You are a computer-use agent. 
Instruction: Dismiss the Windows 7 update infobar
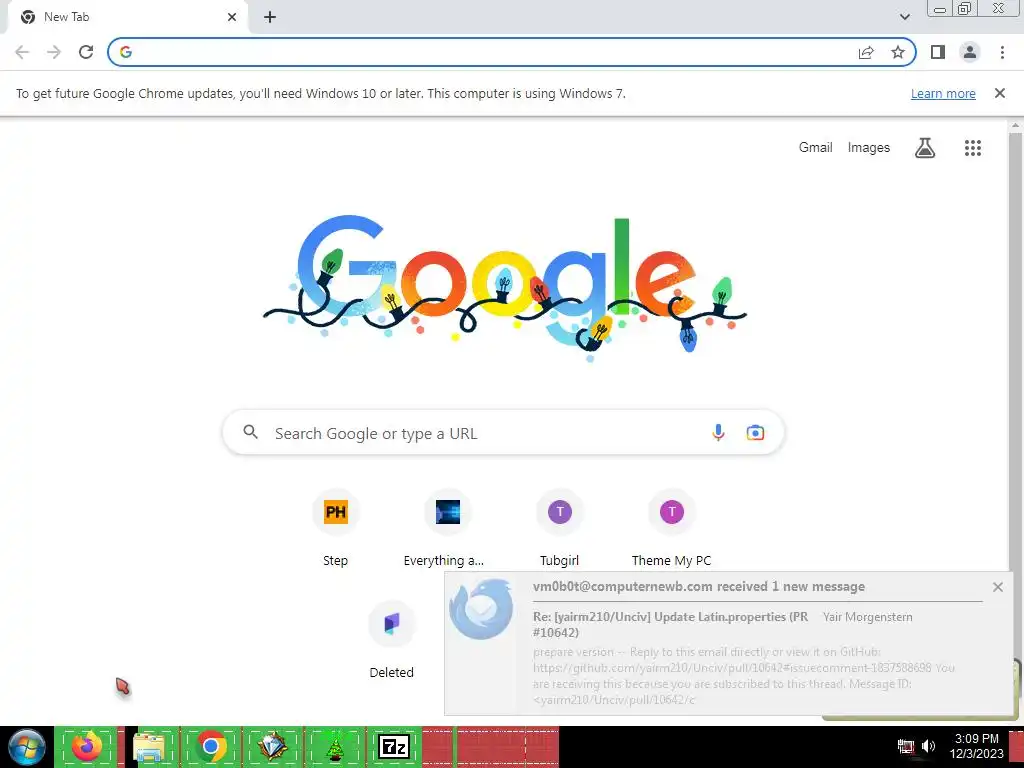coord(999,93)
